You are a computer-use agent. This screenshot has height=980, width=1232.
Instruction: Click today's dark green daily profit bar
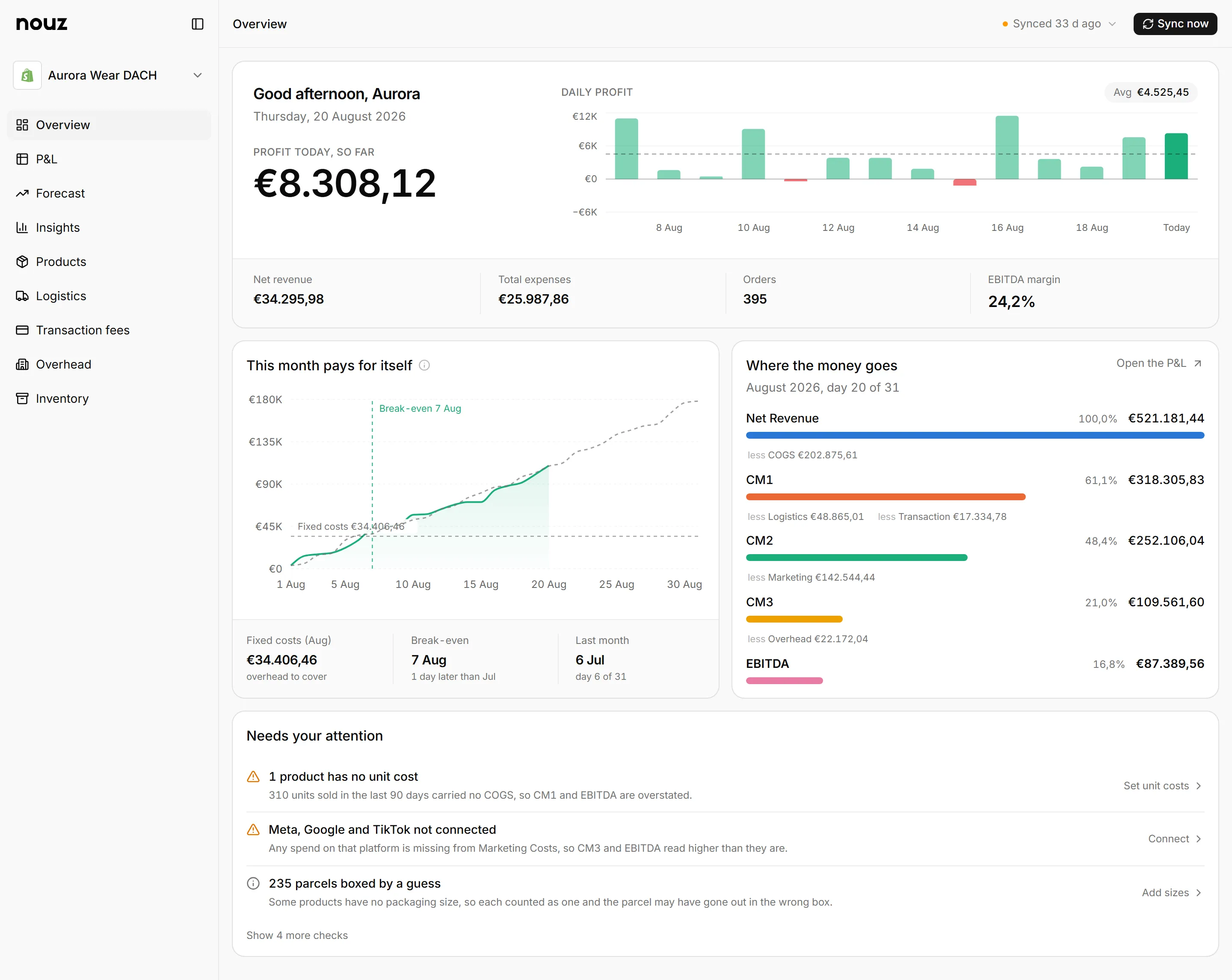[1176, 156]
